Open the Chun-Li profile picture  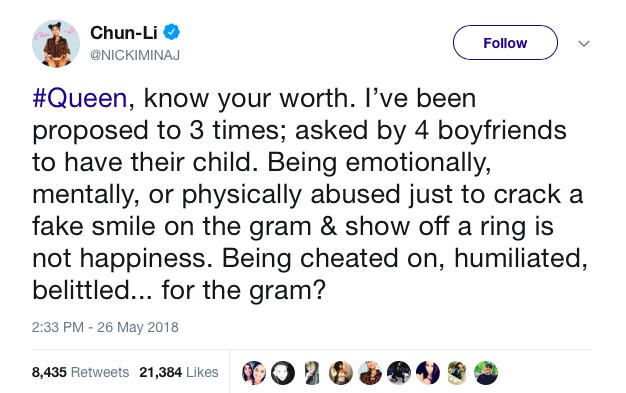point(56,44)
